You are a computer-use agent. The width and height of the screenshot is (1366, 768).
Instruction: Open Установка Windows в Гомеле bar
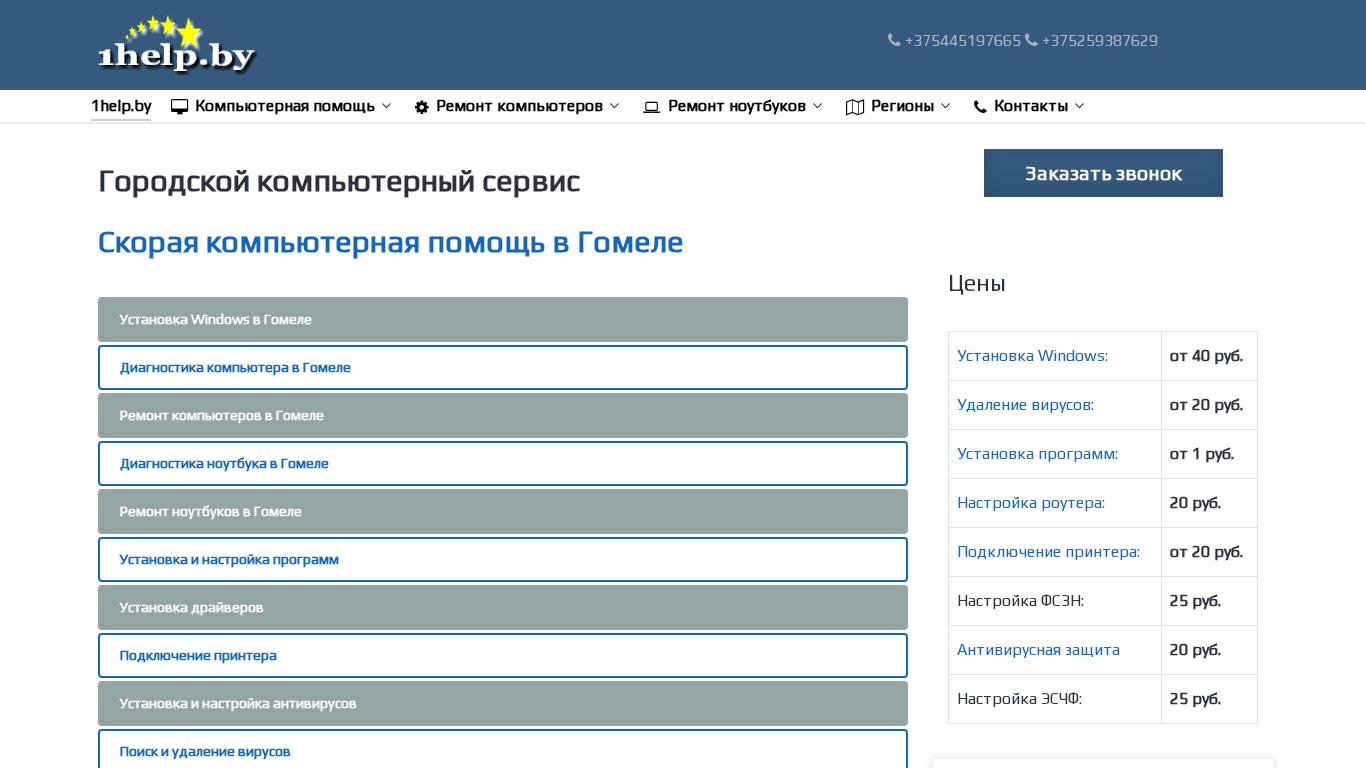(x=503, y=320)
